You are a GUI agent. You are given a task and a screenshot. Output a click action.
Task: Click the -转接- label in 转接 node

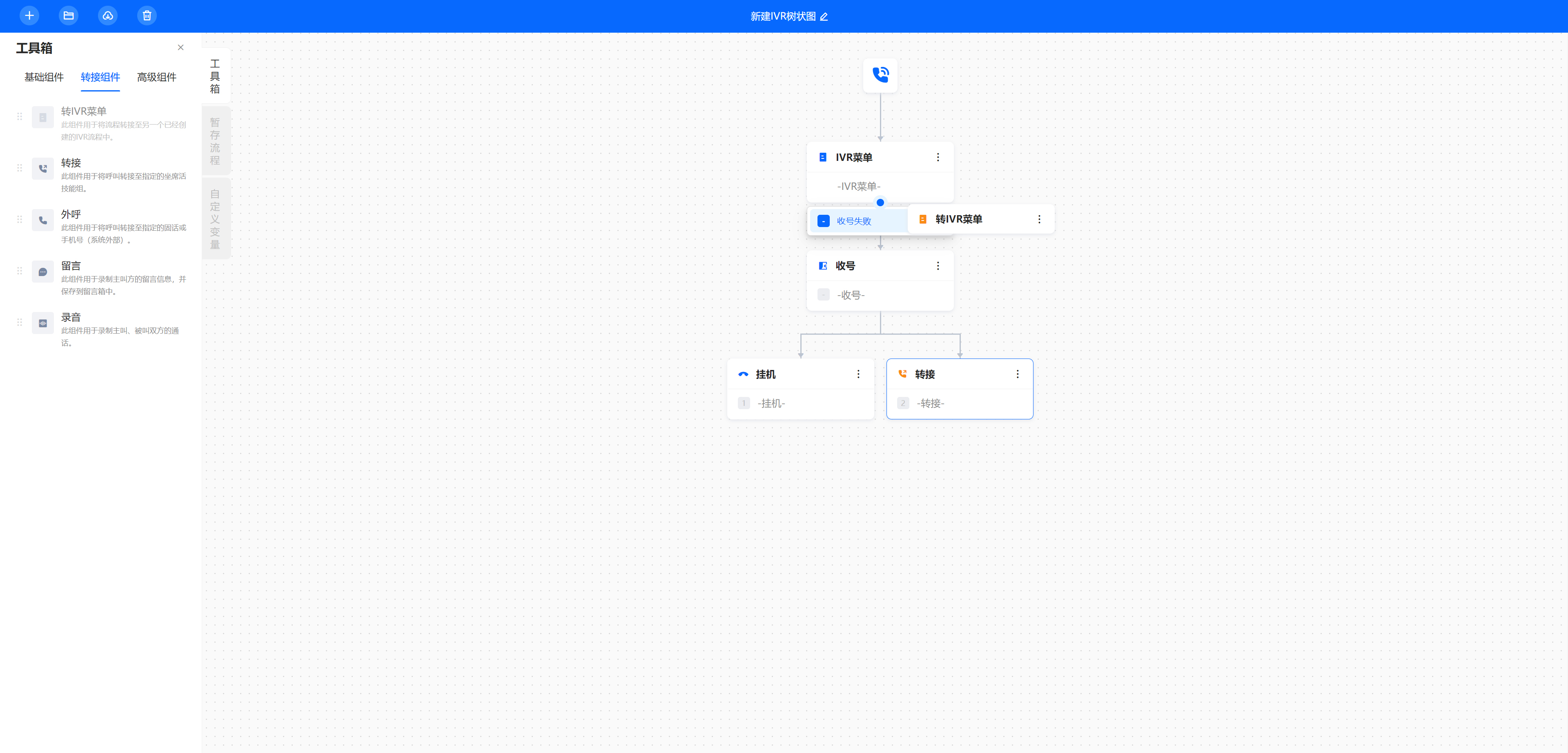(930, 403)
